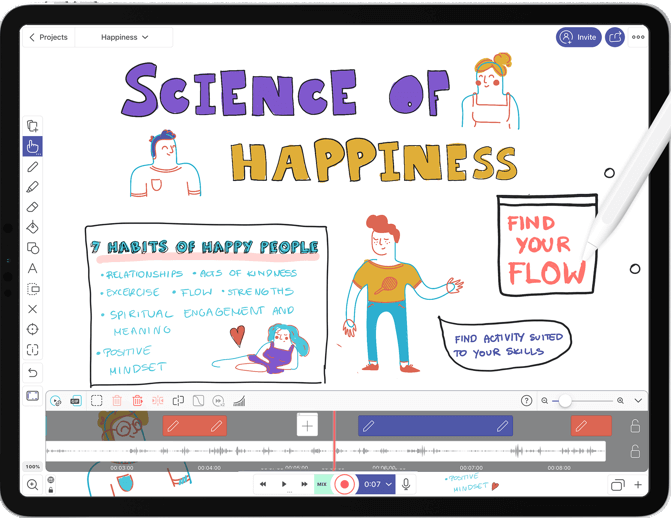Toggle the microphone
Screen dimensions: 671x518
click(x=406, y=484)
